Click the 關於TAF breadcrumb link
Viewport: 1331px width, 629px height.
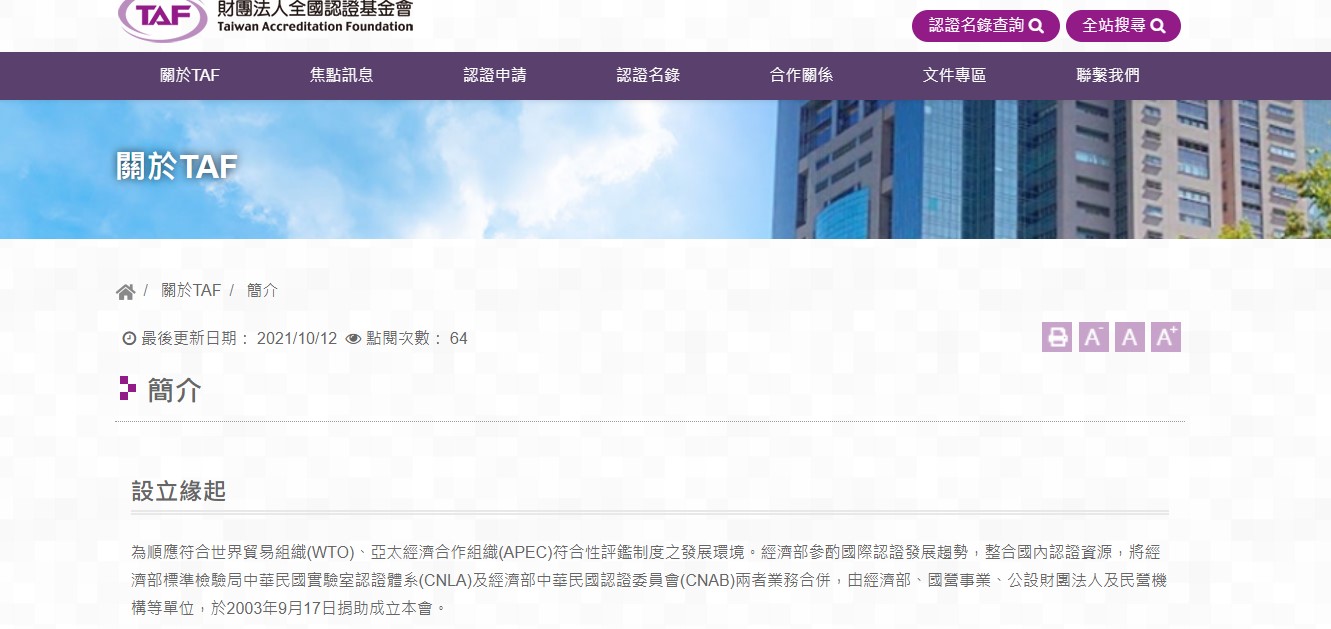(x=191, y=291)
